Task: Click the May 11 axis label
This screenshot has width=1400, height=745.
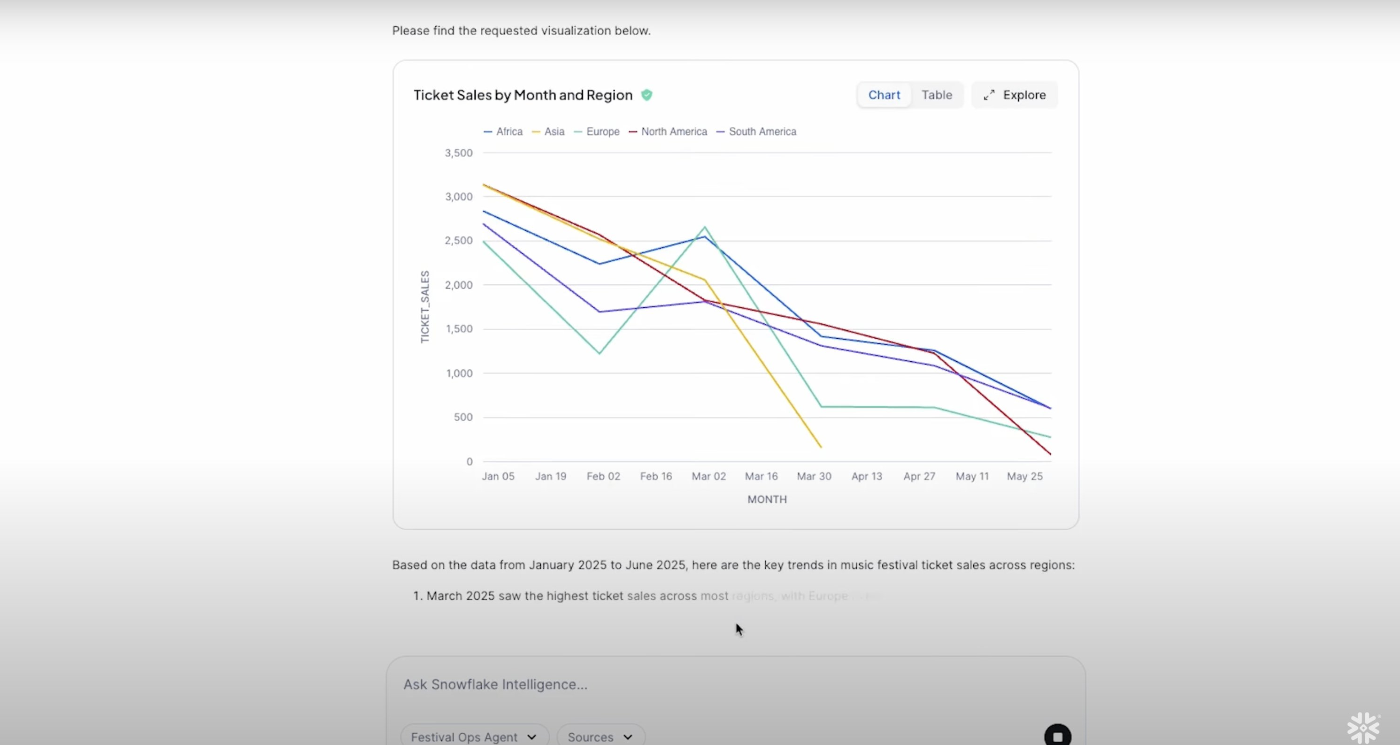Action: [x=972, y=477]
